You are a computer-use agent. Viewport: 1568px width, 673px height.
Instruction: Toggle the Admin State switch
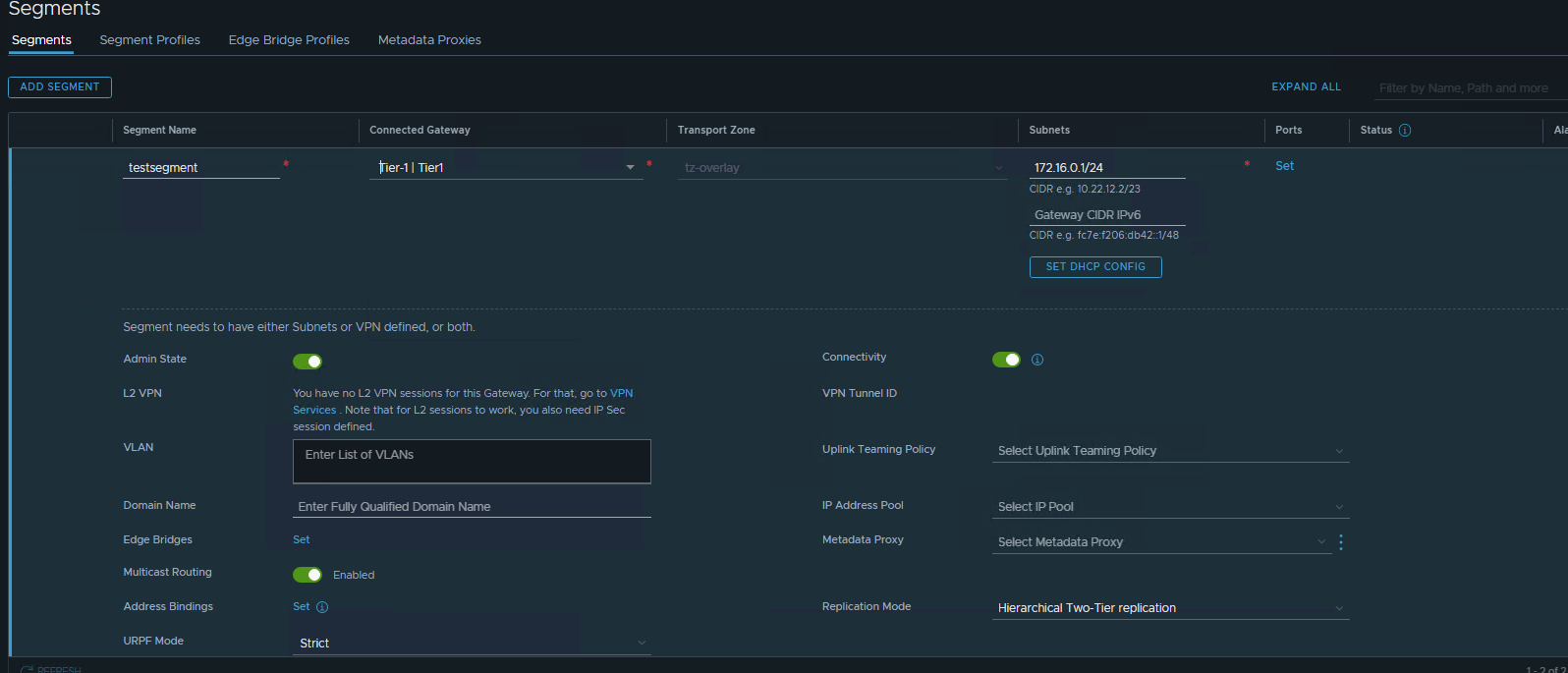[308, 362]
